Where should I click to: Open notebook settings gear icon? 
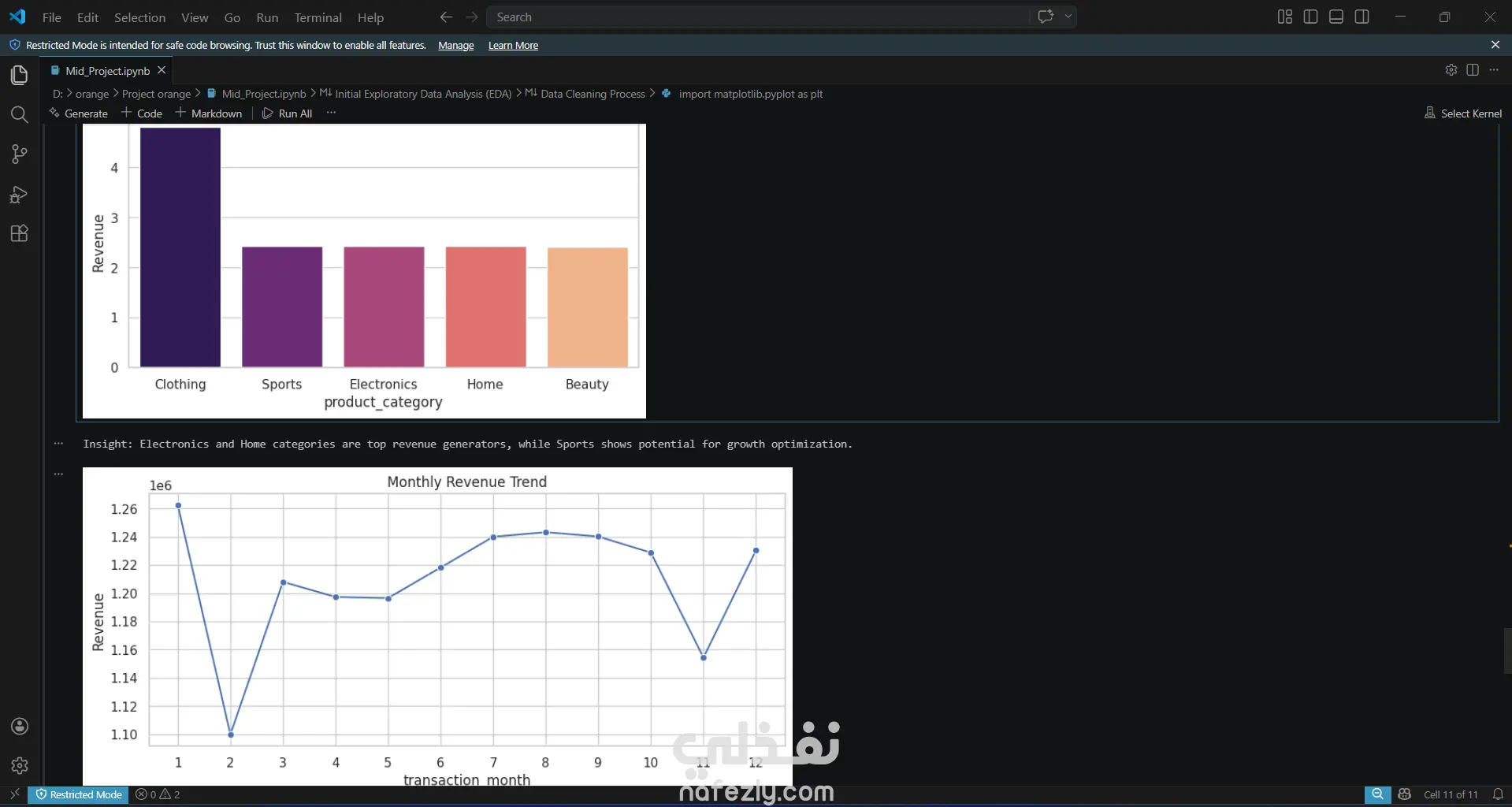pos(1451,70)
